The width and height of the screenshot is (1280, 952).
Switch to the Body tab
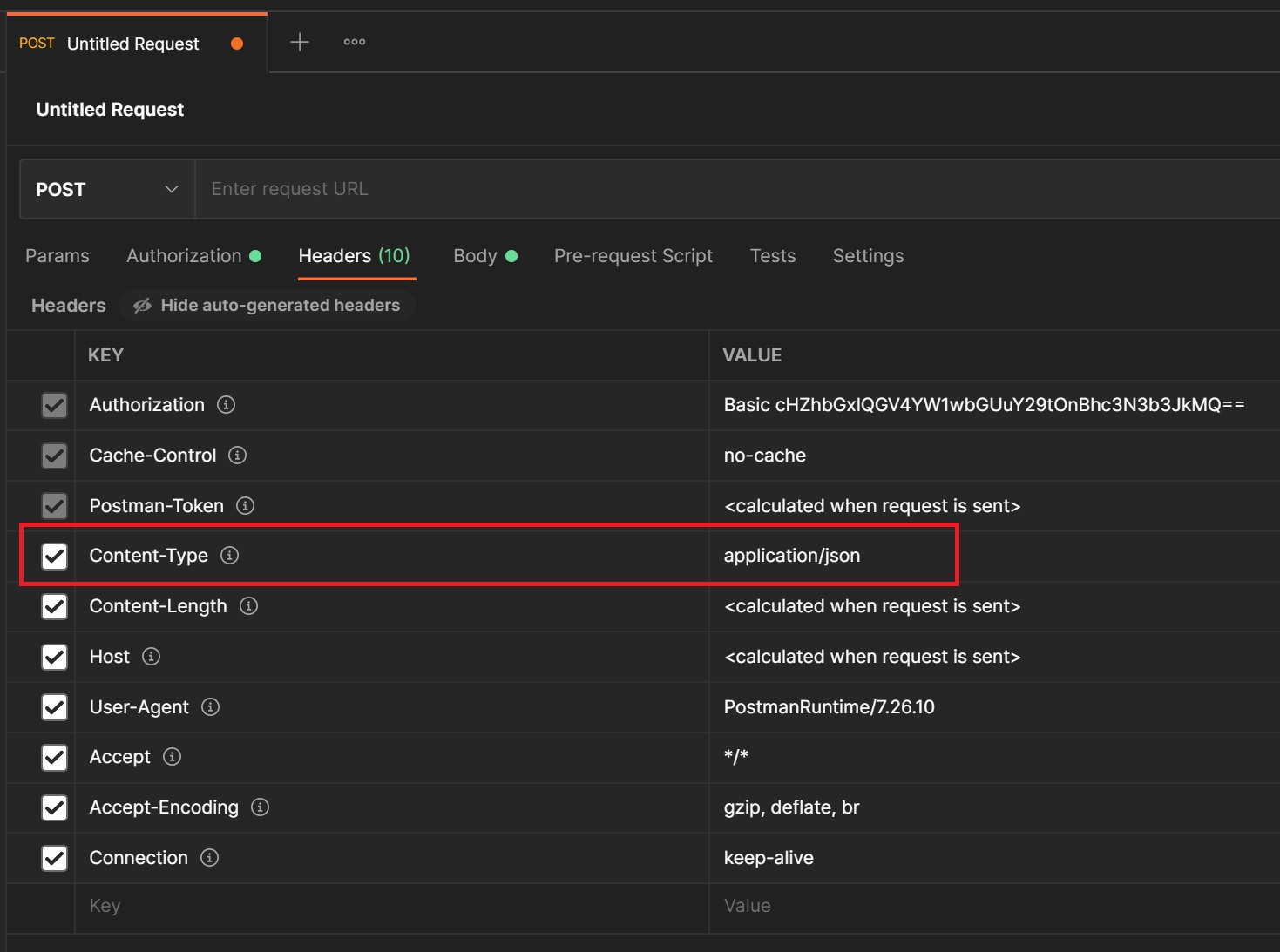(476, 256)
